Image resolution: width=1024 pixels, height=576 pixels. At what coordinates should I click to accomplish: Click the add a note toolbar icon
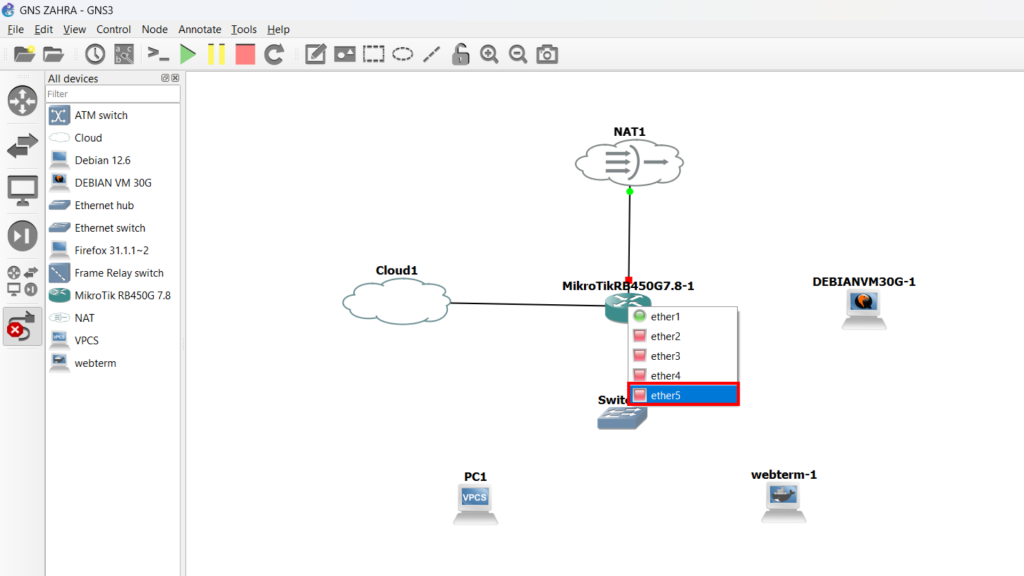[316, 54]
